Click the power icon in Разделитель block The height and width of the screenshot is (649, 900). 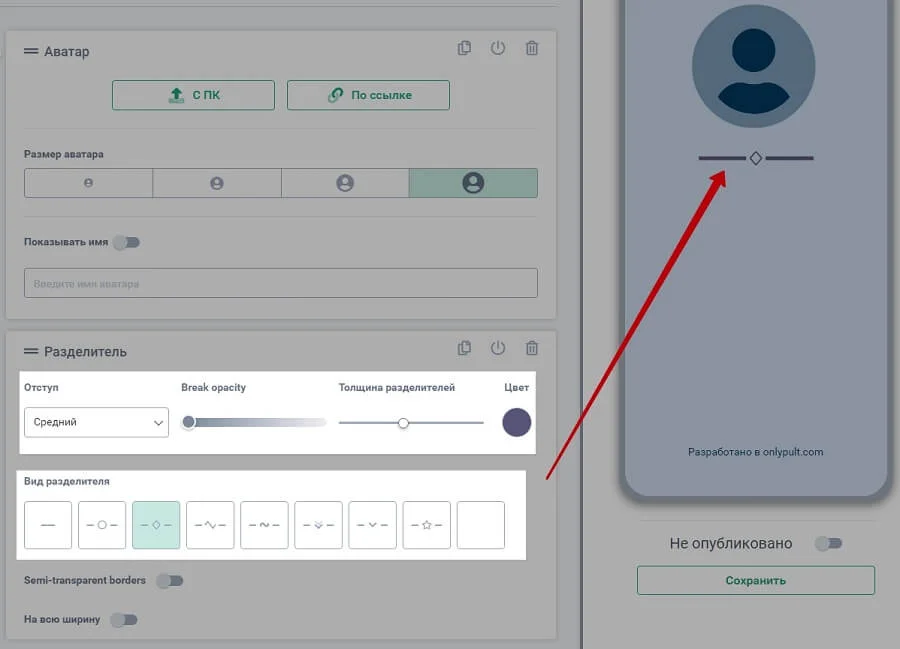click(498, 348)
